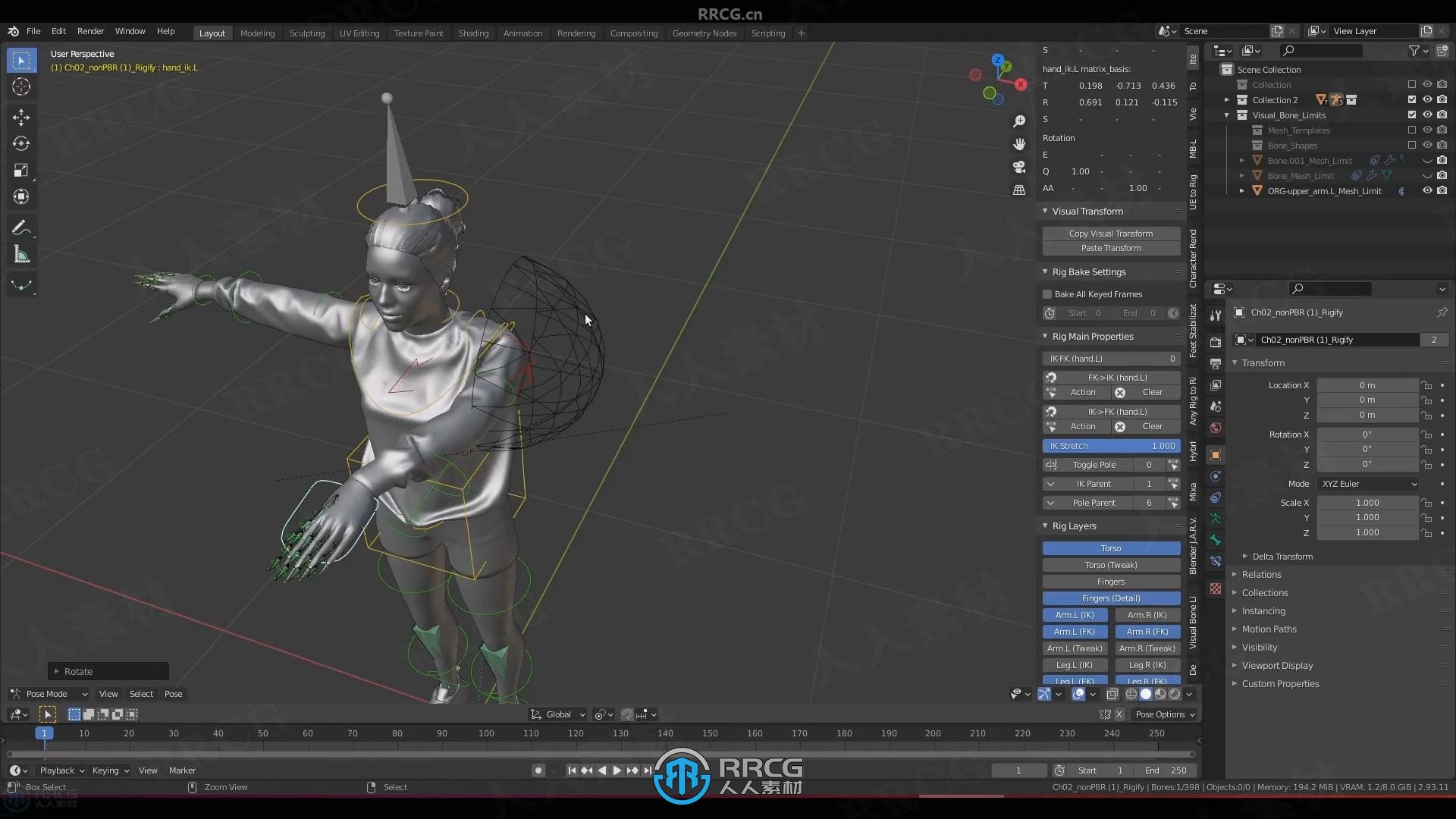
Task: Switch to the Modeling workspace tab
Action: 257,33
